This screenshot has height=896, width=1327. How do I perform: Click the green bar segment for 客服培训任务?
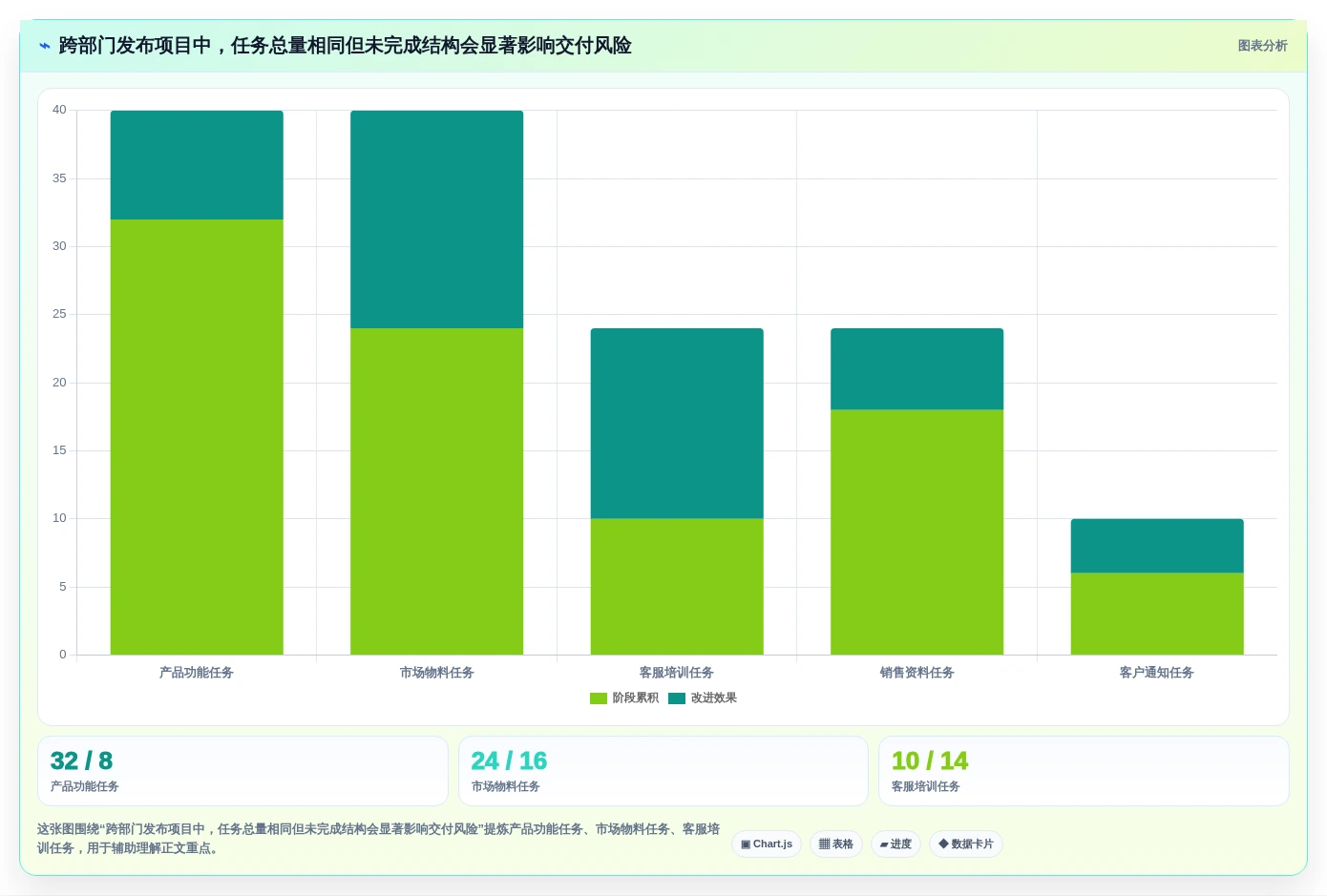(677, 587)
